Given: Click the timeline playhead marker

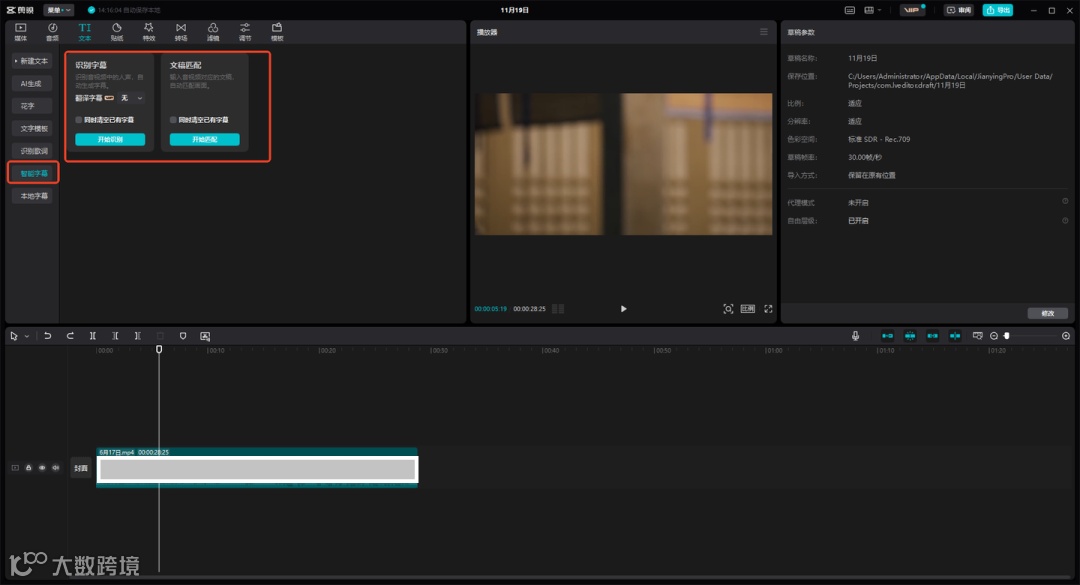Looking at the screenshot, I should pos(159,350).
